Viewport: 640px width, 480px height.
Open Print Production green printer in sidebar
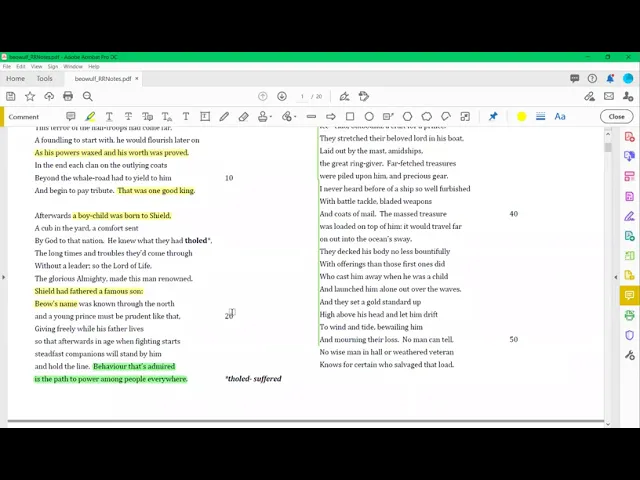pyautogui.click(x=629, y=315)
